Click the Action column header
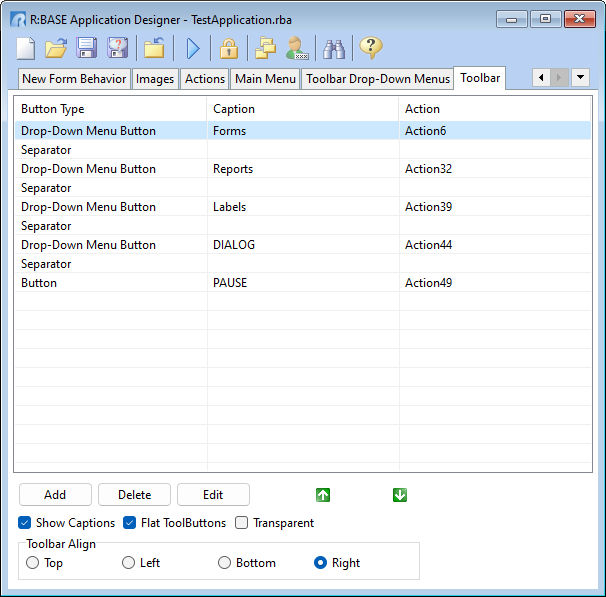This screenshot has height=597, width=606. point(495,109)
